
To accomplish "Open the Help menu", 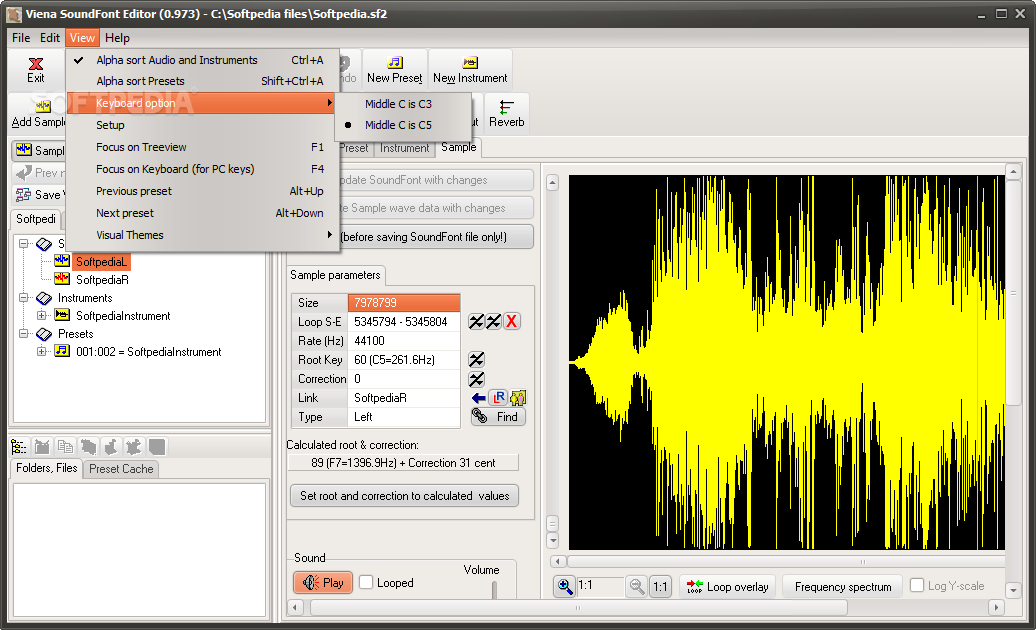I will pos(117,38).
